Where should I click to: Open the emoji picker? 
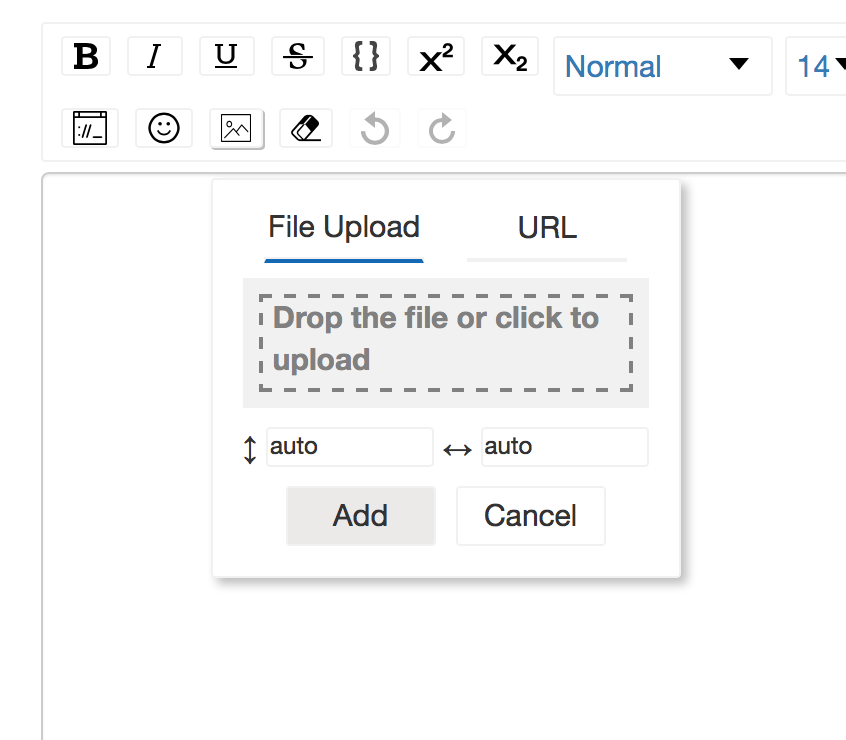click(x=163, y=128)
